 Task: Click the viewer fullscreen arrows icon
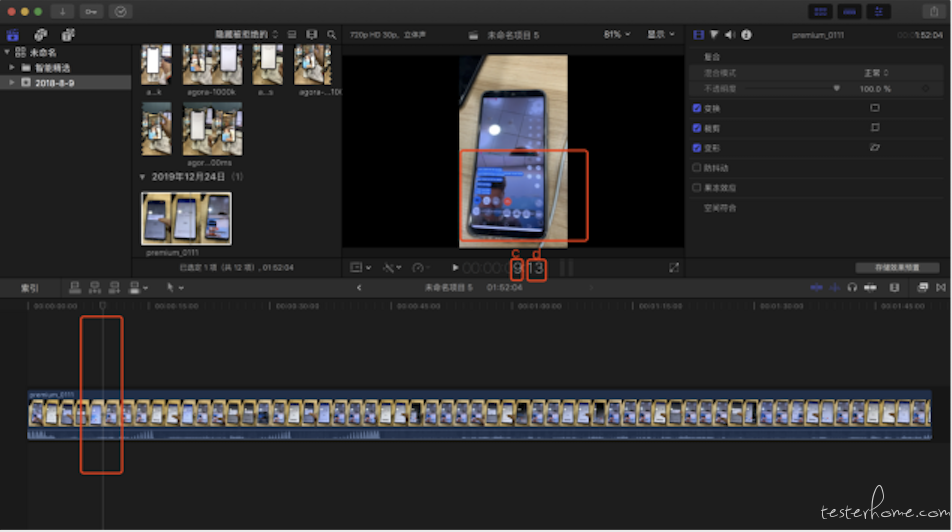674,268
